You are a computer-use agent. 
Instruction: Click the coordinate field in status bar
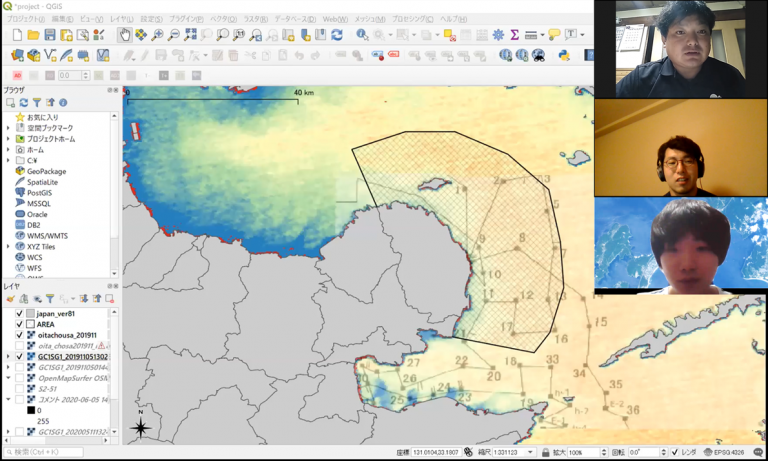pos(435,452)
